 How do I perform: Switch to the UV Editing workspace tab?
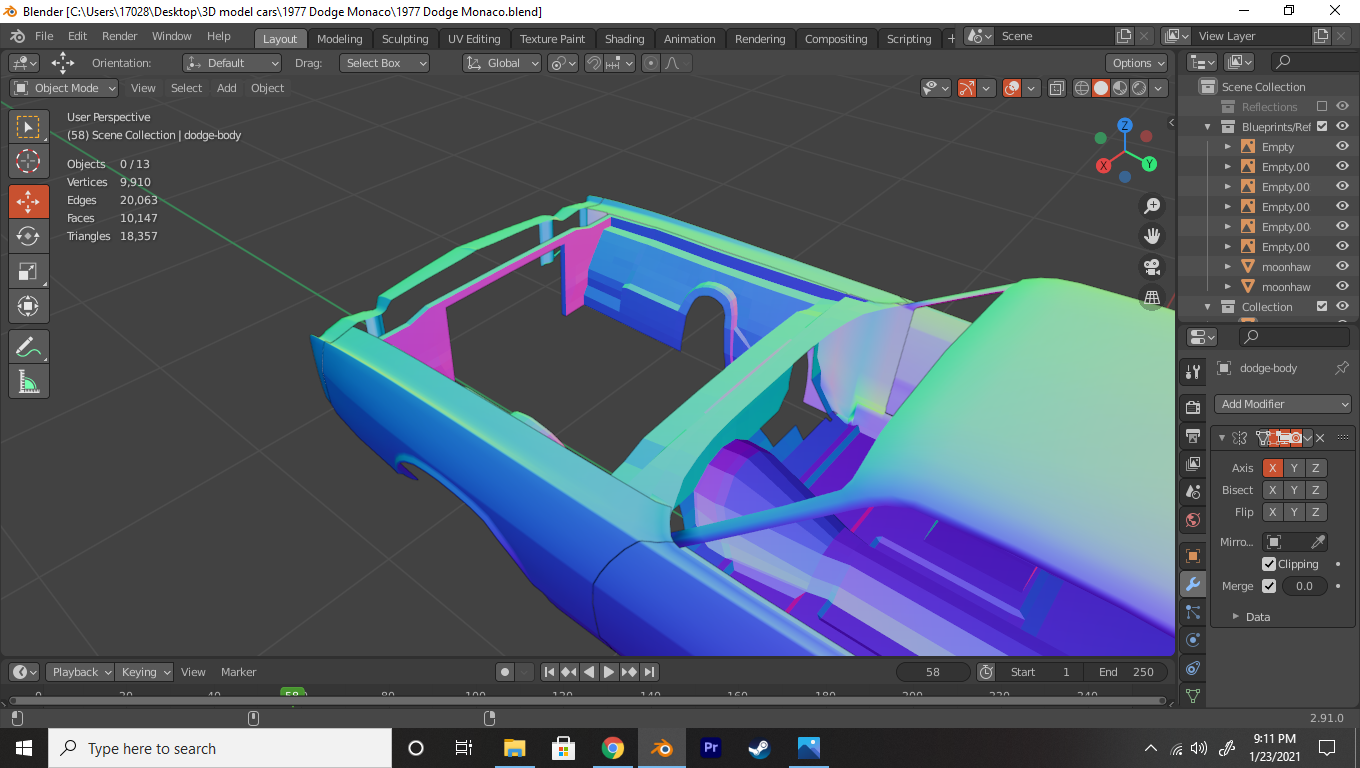(474, 39)
